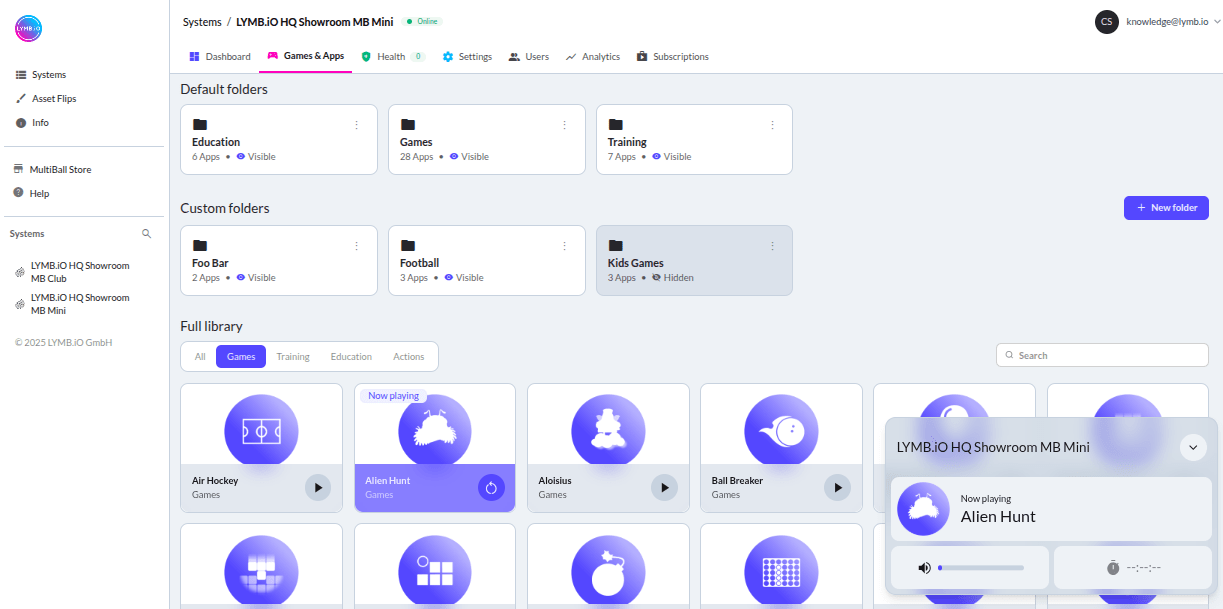
Task: Play the Ball Breaker game
Action: pyautogui.click(x=837, y=488)
